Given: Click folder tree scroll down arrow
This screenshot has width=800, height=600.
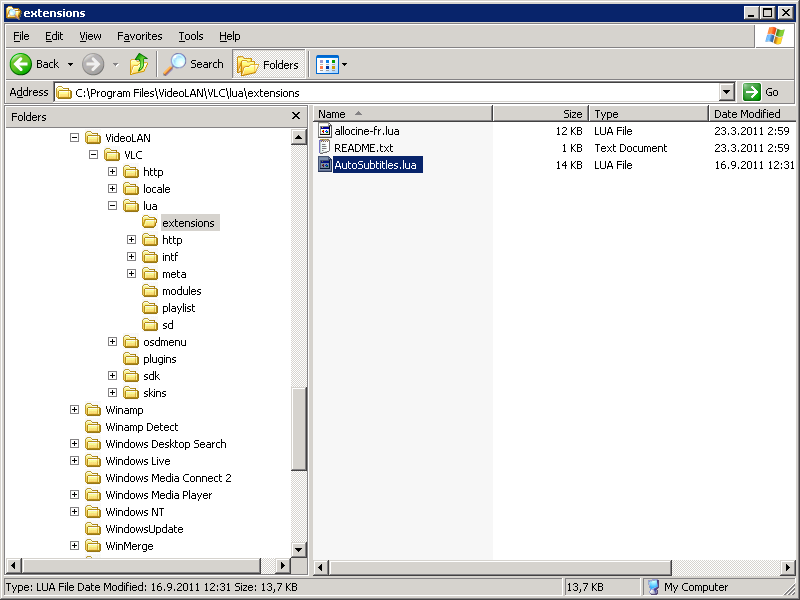Looking at the screenshot, I should coord(298,549).
